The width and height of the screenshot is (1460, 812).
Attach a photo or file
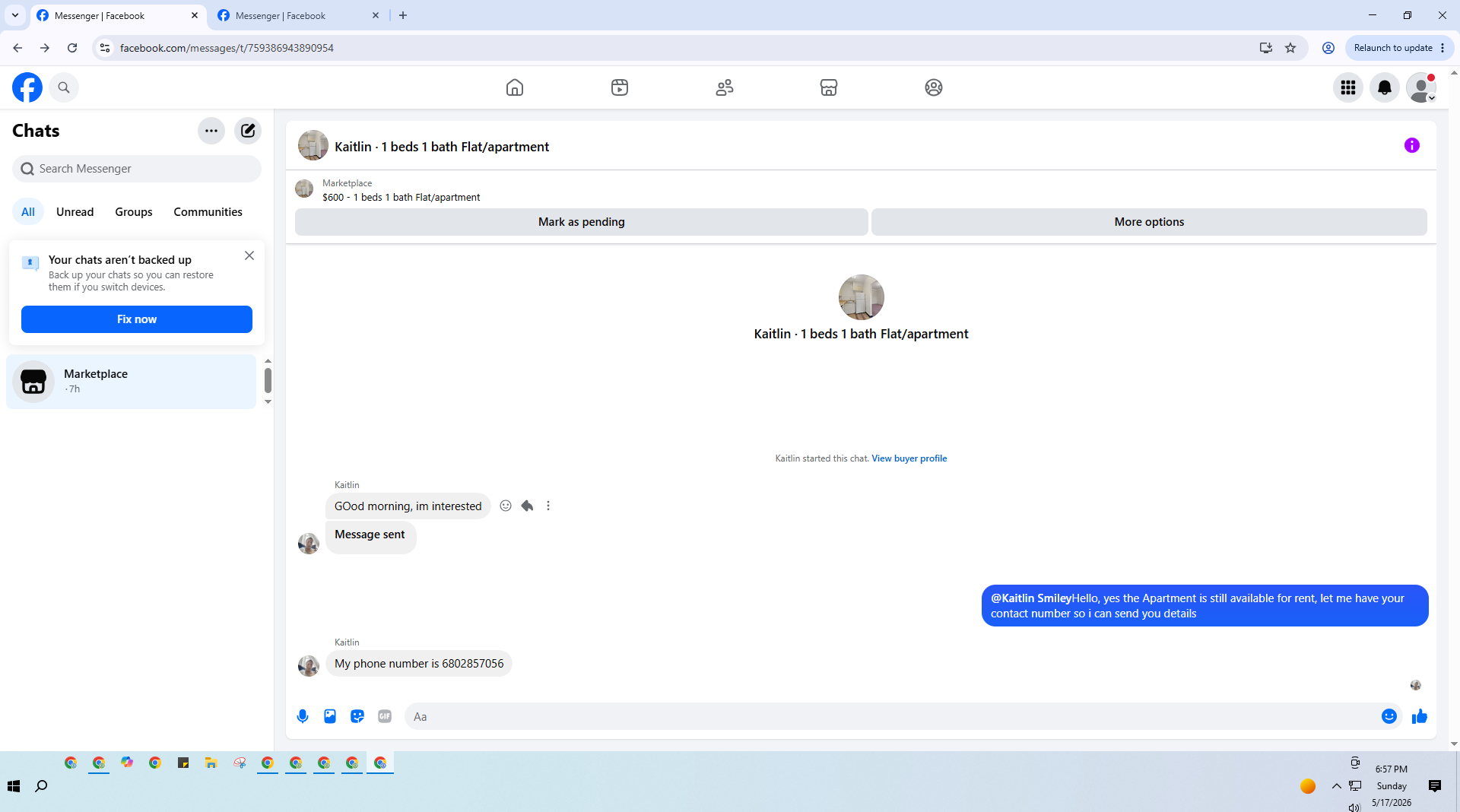point(330,716)
